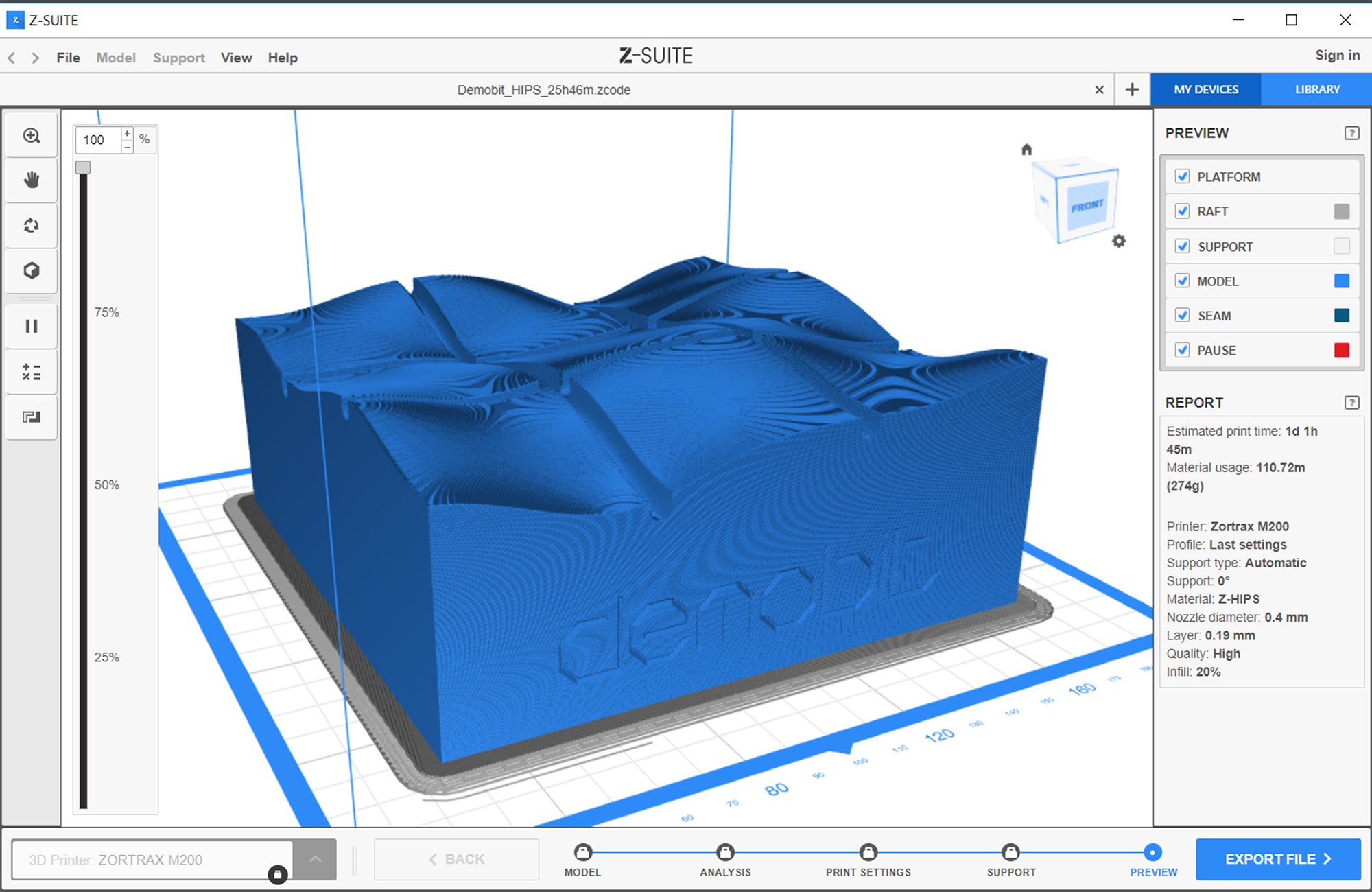
Task: Toggle the SUPPORT visibility checkbox
Action: (1182, 246)
